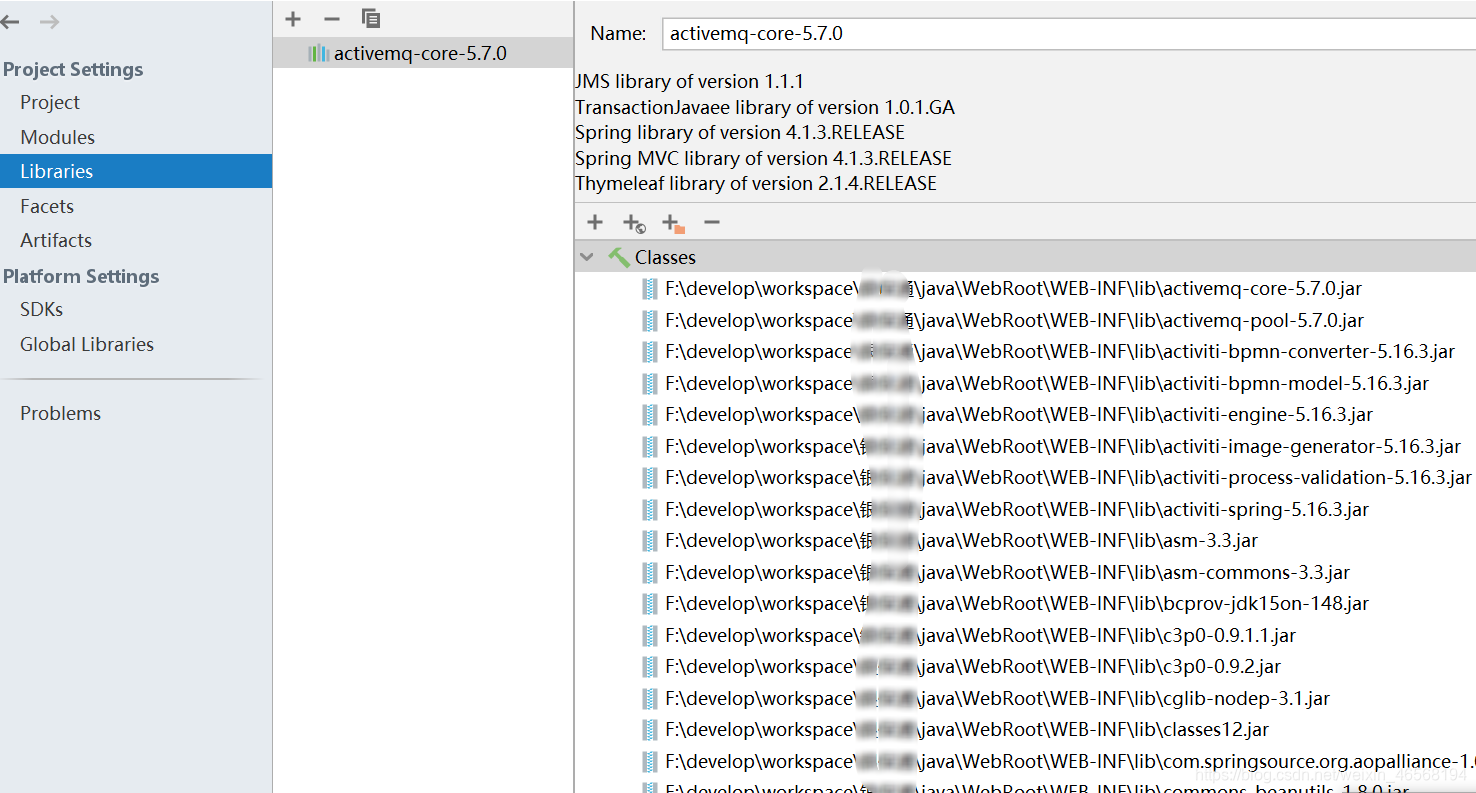Select Libraries in Project Settings
1476x793 pixels.
coord(136,171)
